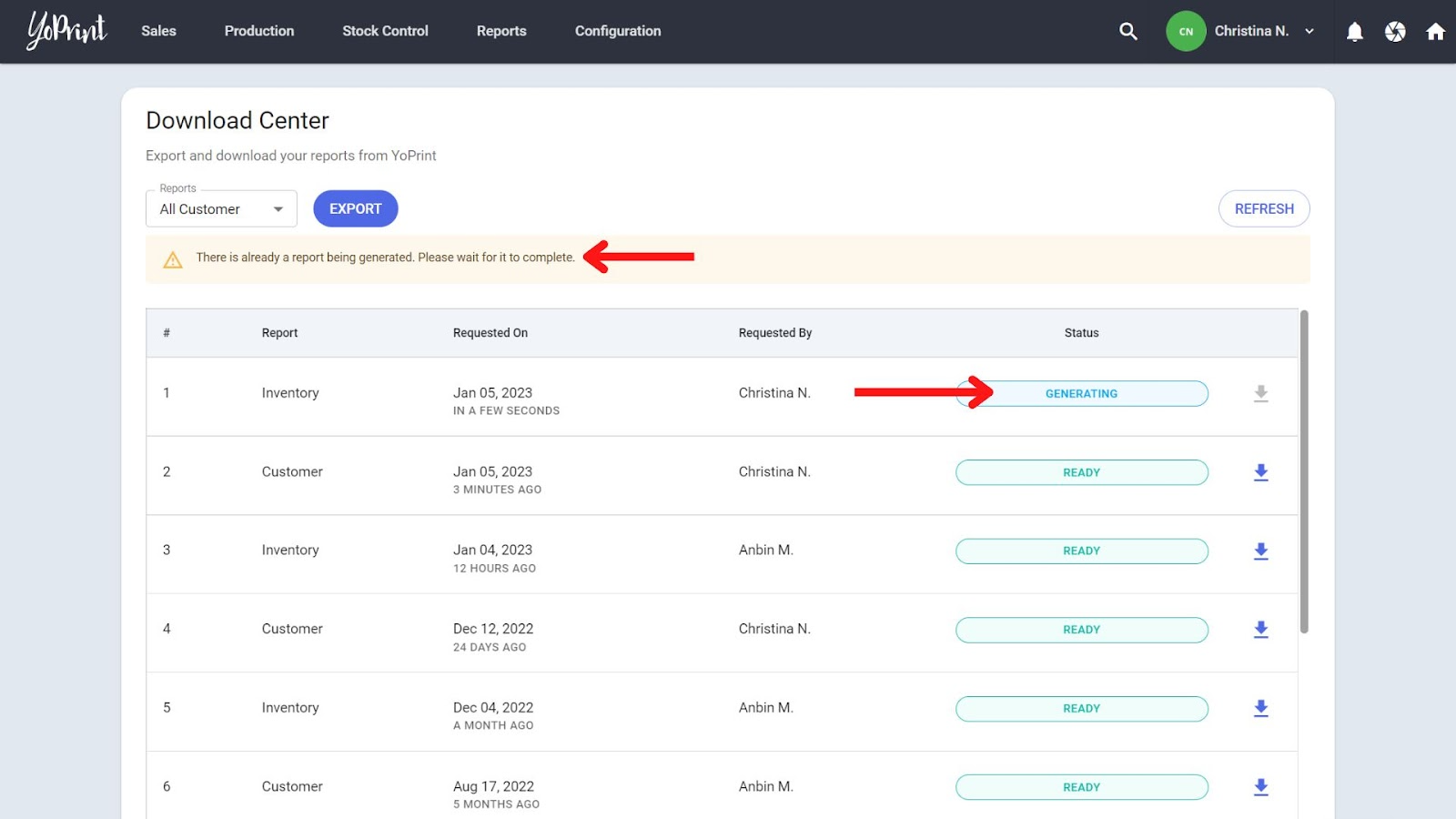Viewport: 1456px width, 819px height.
Task: Click READY status for report 2
Action: (x=1081, y=472)
